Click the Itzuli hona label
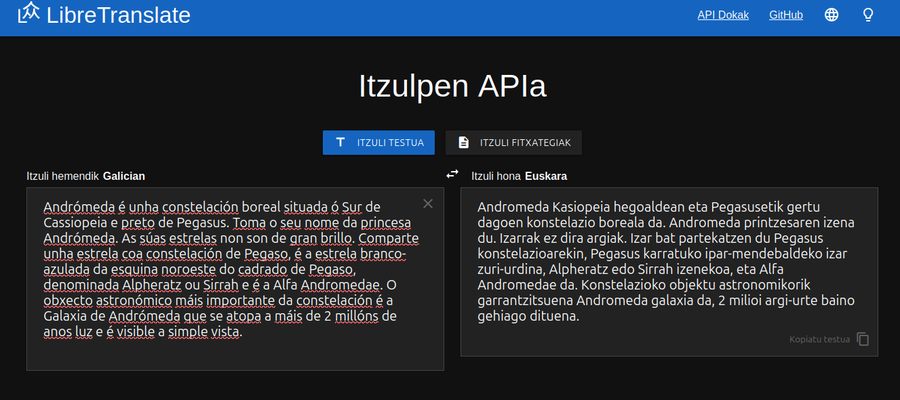900x400 pixels. point(496,176)
